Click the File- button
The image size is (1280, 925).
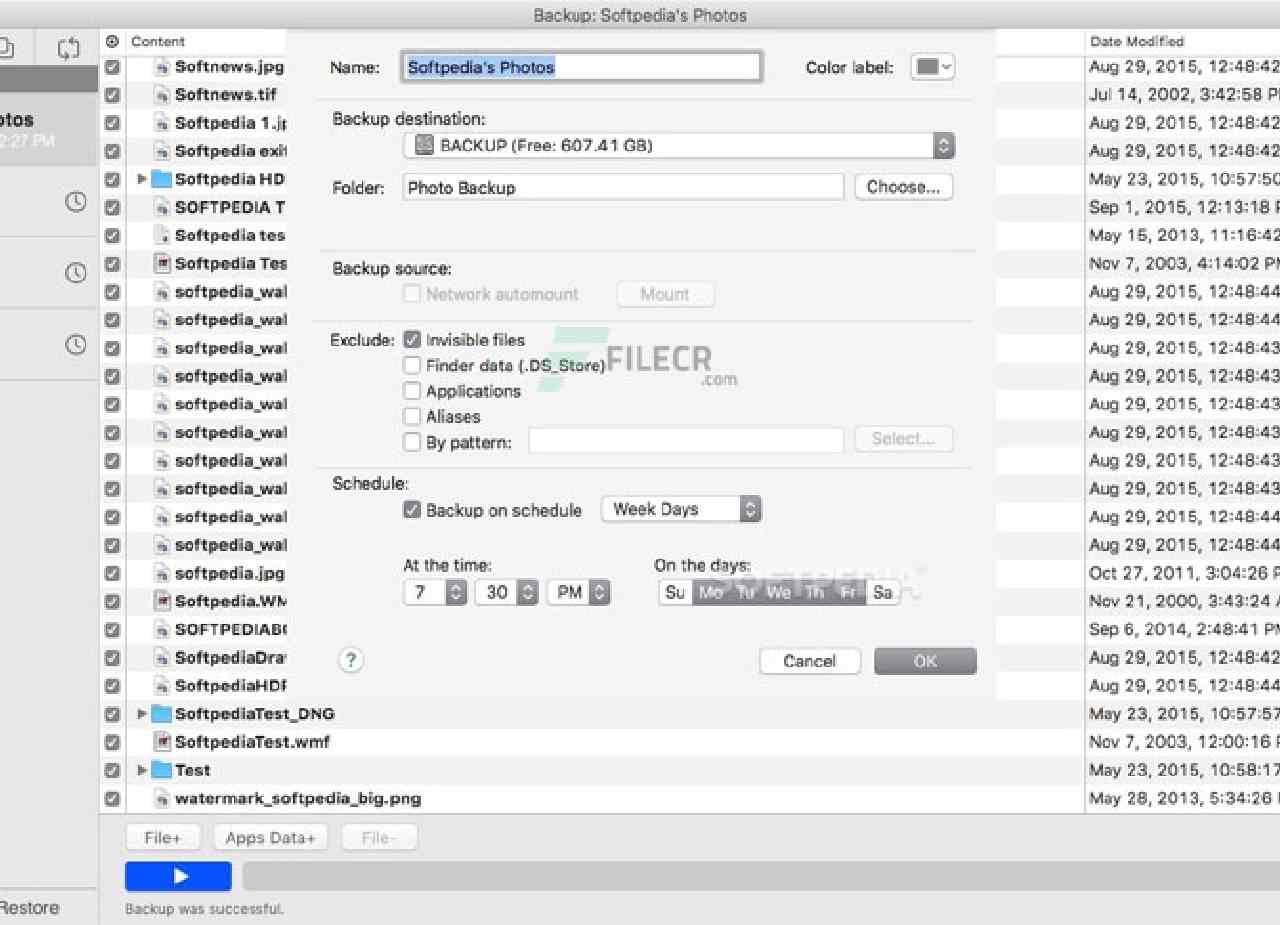click(x=379, y=838)
